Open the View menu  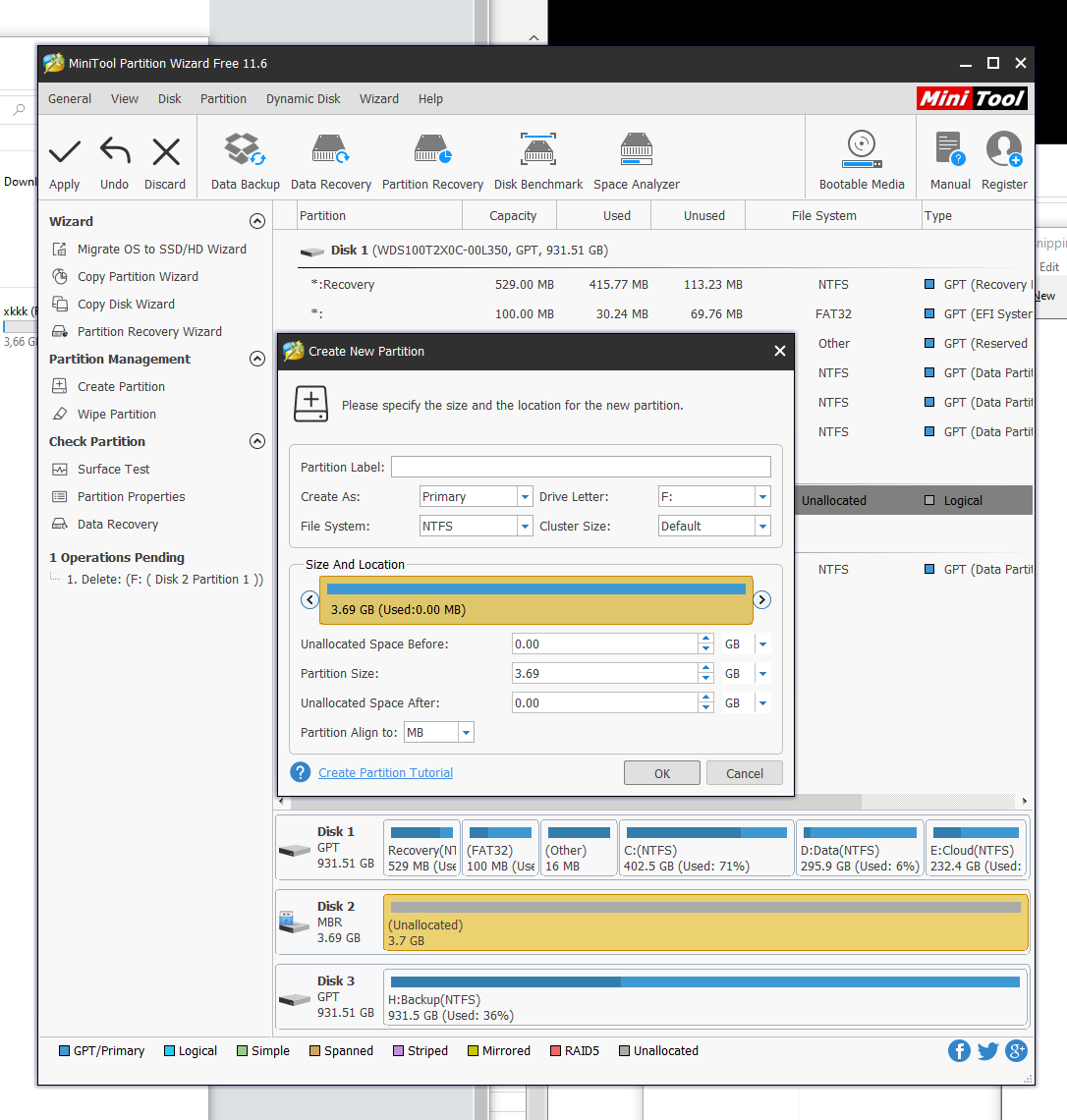tap(124, 98)
